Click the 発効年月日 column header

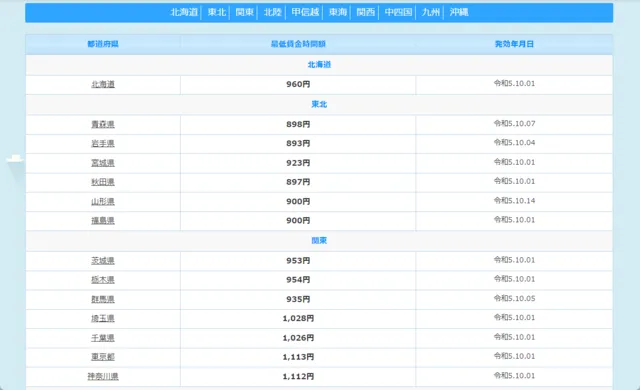coord(514,44)
